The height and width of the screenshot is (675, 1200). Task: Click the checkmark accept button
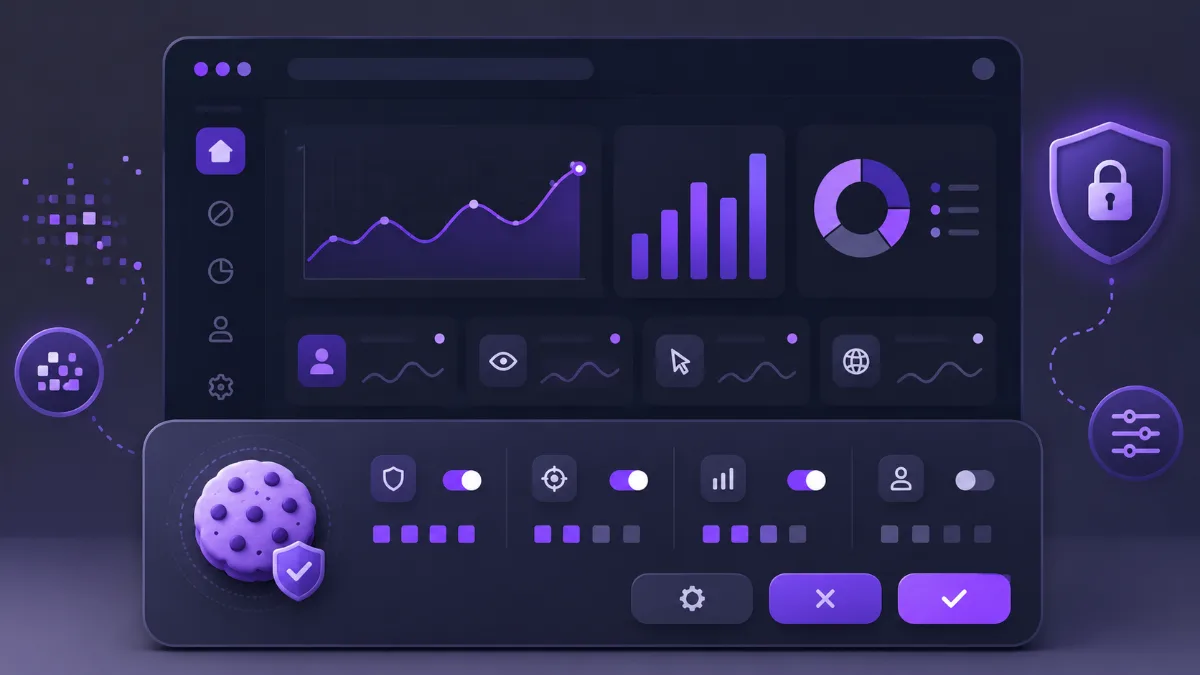(954, 599)
